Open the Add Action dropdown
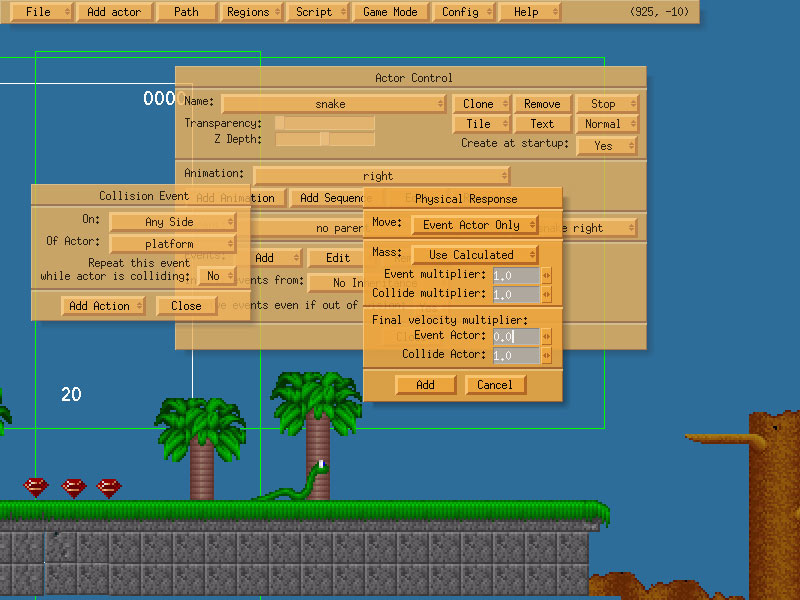 click(x=103, y=306)
